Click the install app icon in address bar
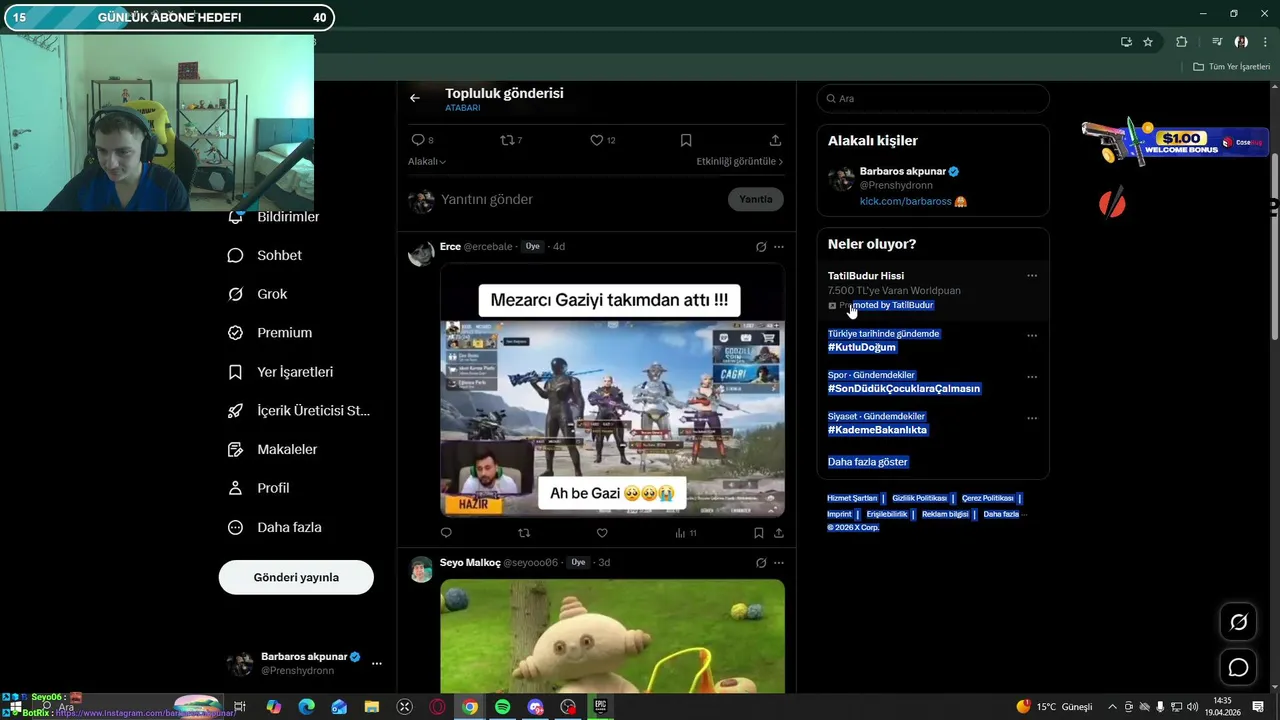The image size is (1280, 720). pyautogui.click(x=1126, y=42)
